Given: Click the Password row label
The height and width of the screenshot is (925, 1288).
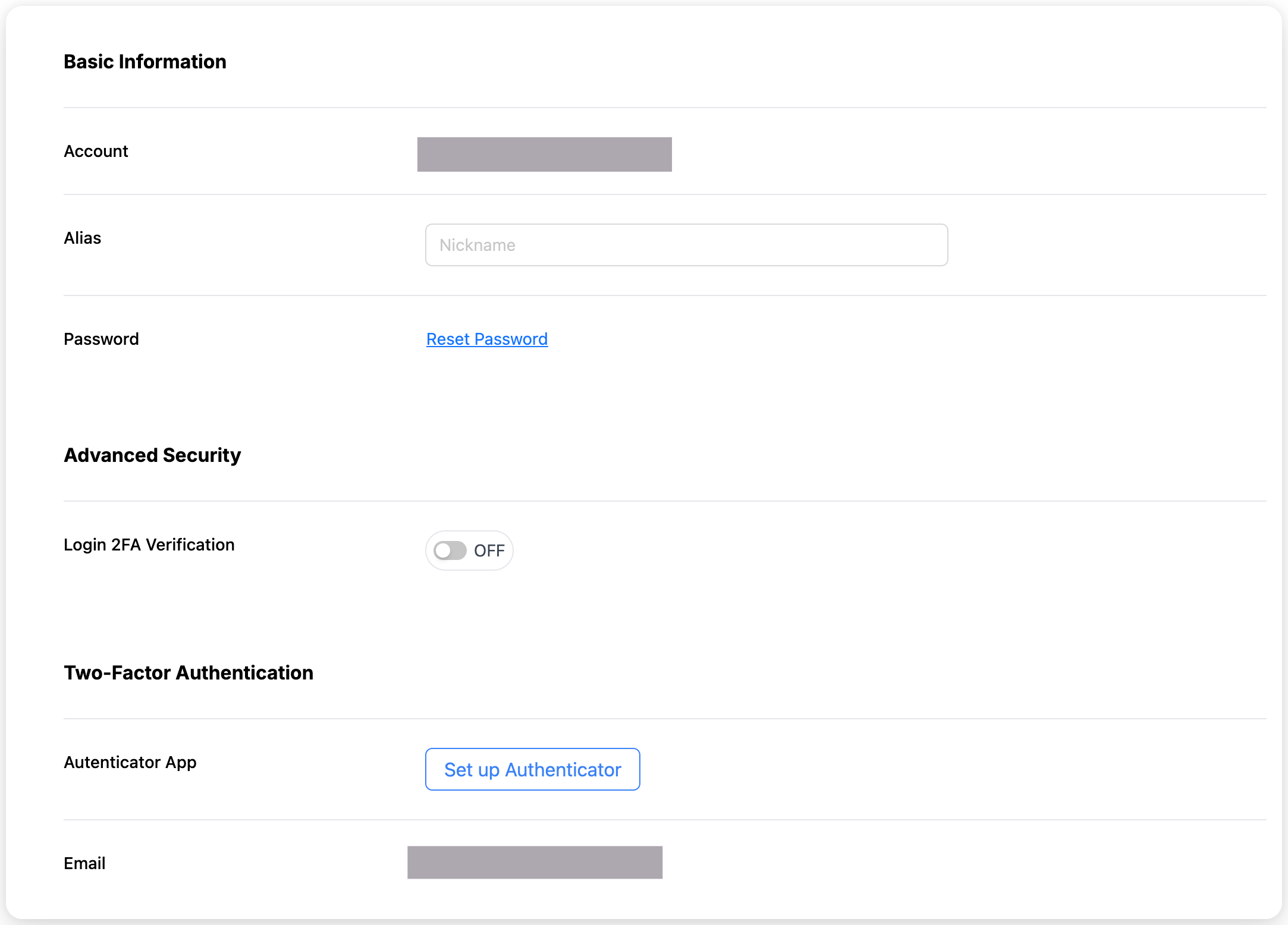Looking at the screenshot, I should [101, 339].
